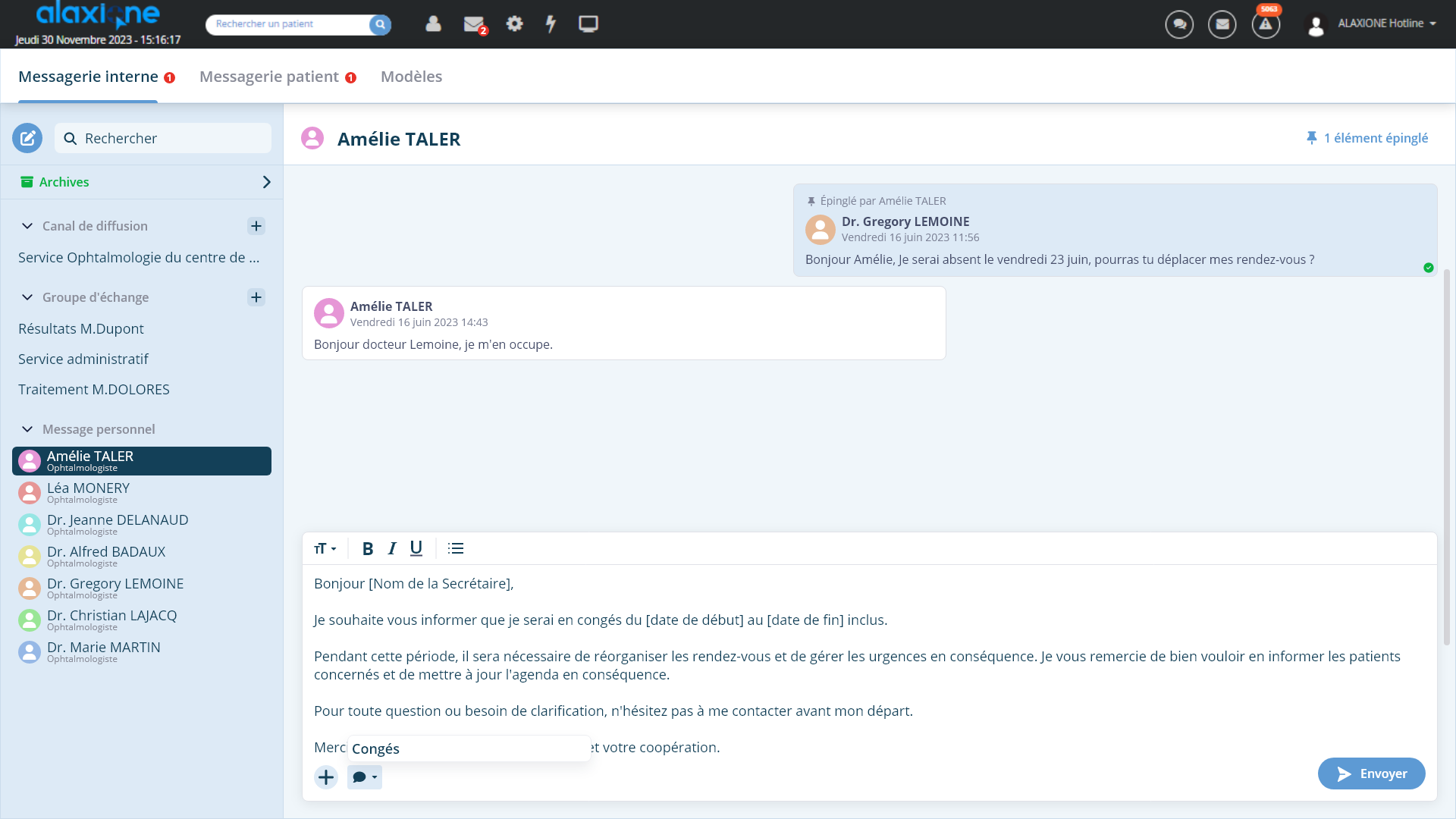Select Dr. Alfred BADAUX conversation

pyautogui.click(x=142, y=557)
